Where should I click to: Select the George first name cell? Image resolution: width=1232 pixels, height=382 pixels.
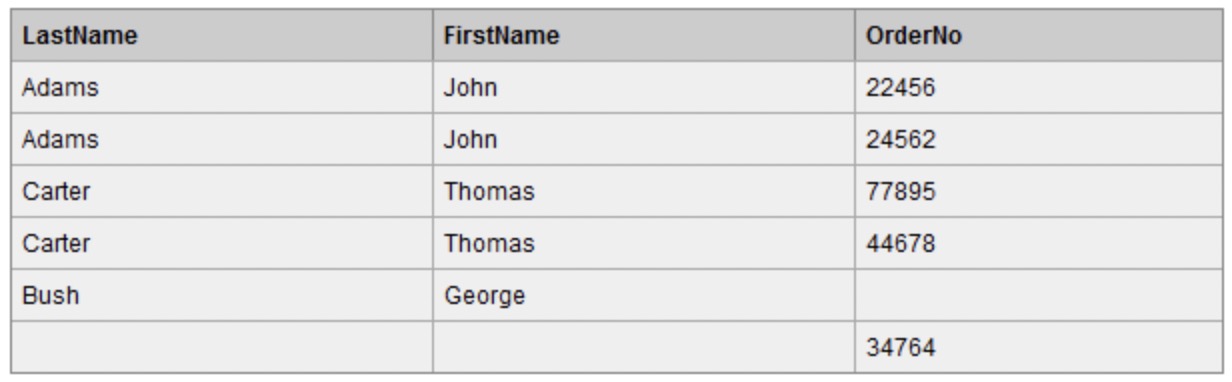pos(642,296)
